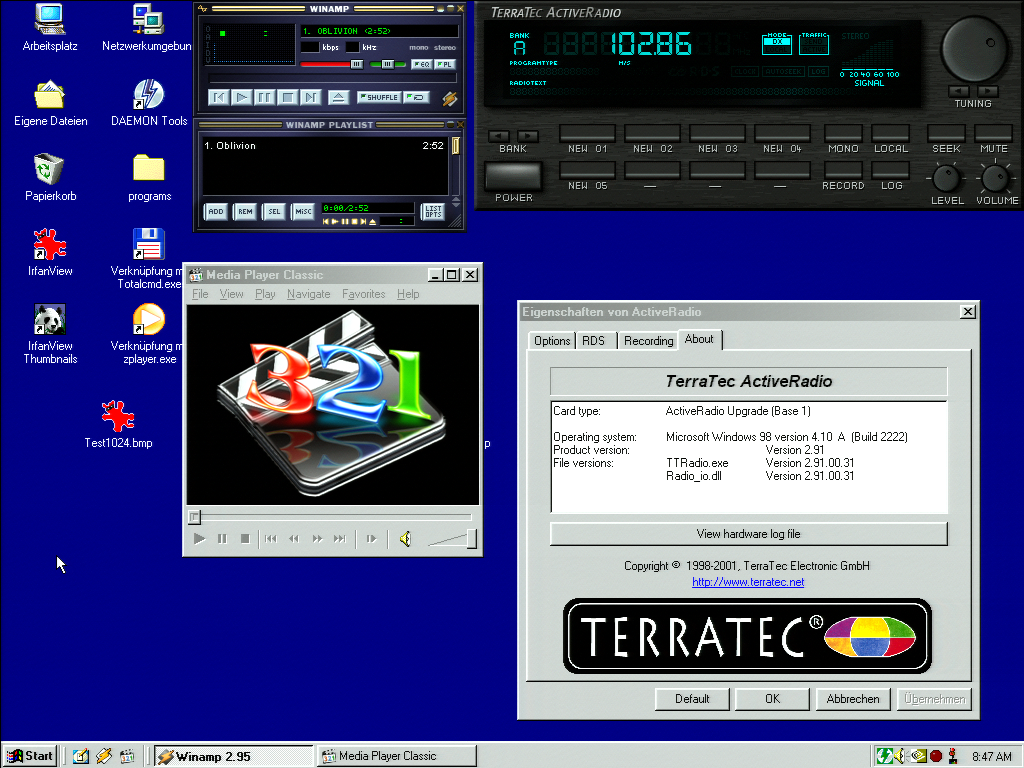Open Media Player Classic View menu
This screenshot has width=1024, height=768.
tap(231, 294)
